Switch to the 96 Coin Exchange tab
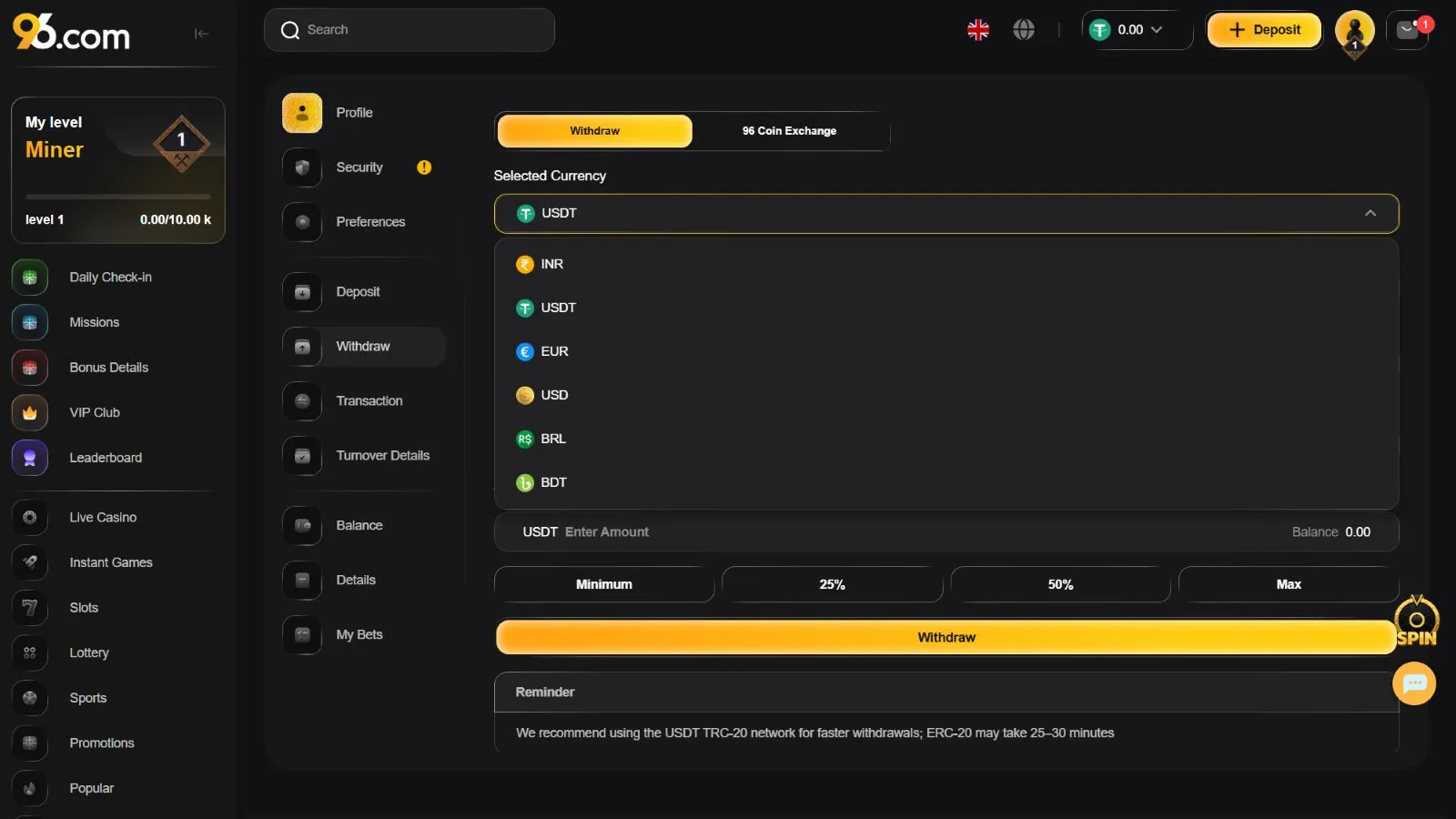The width and height of the screenshot is (1456, 819). (789, 131)
